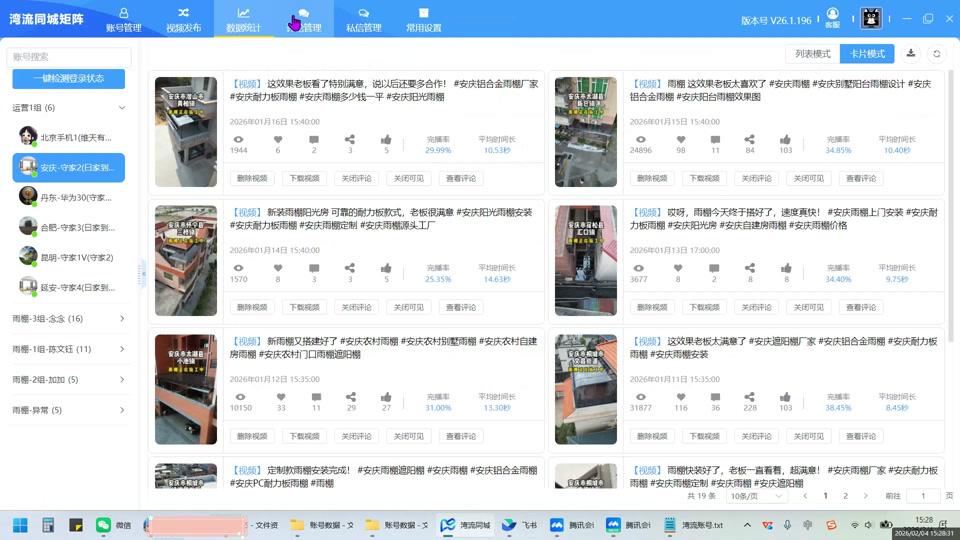Switch to 列表模式 view
Screen dimensions: 960x540
[x=812, y=54]
